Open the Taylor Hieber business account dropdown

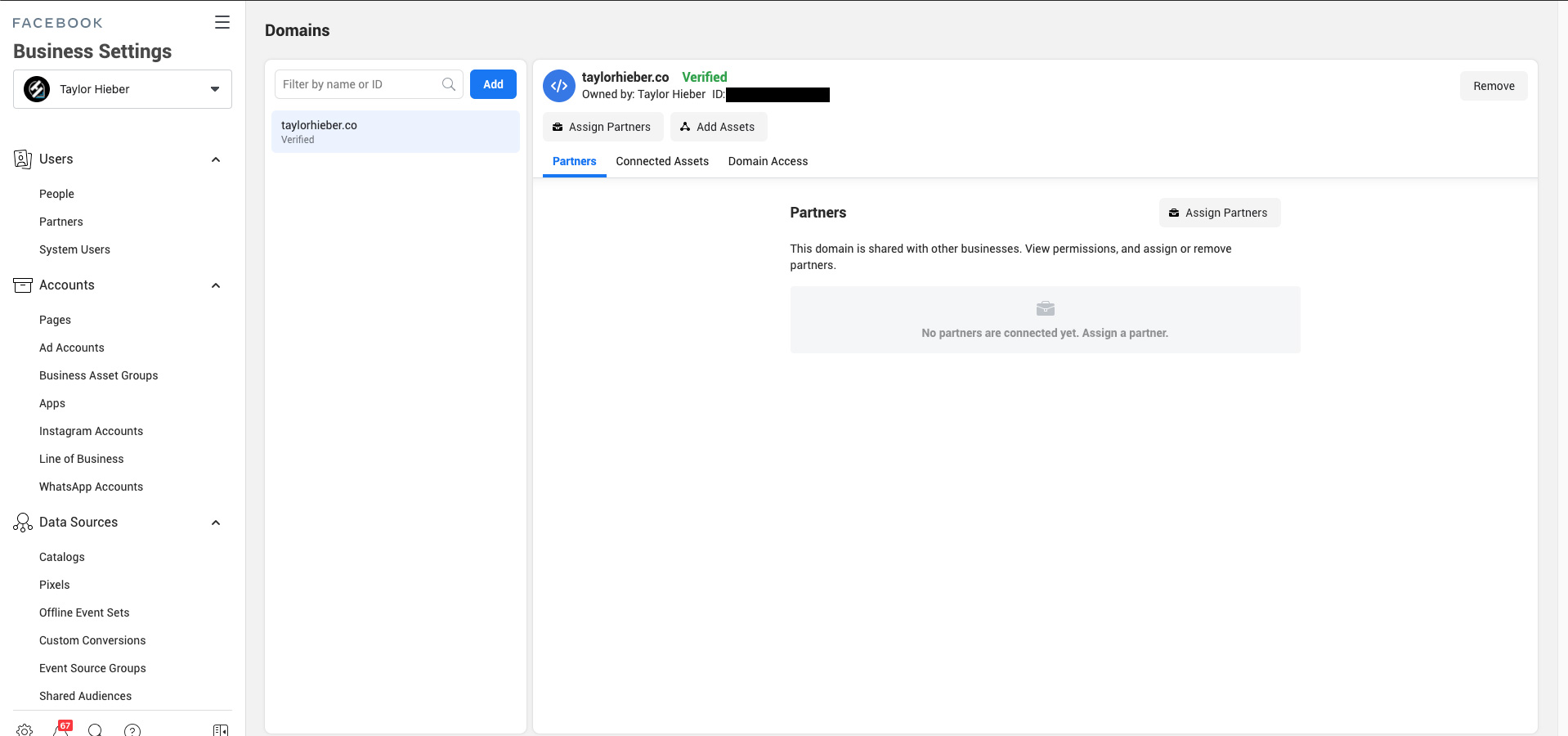click(x=123, y=89)
